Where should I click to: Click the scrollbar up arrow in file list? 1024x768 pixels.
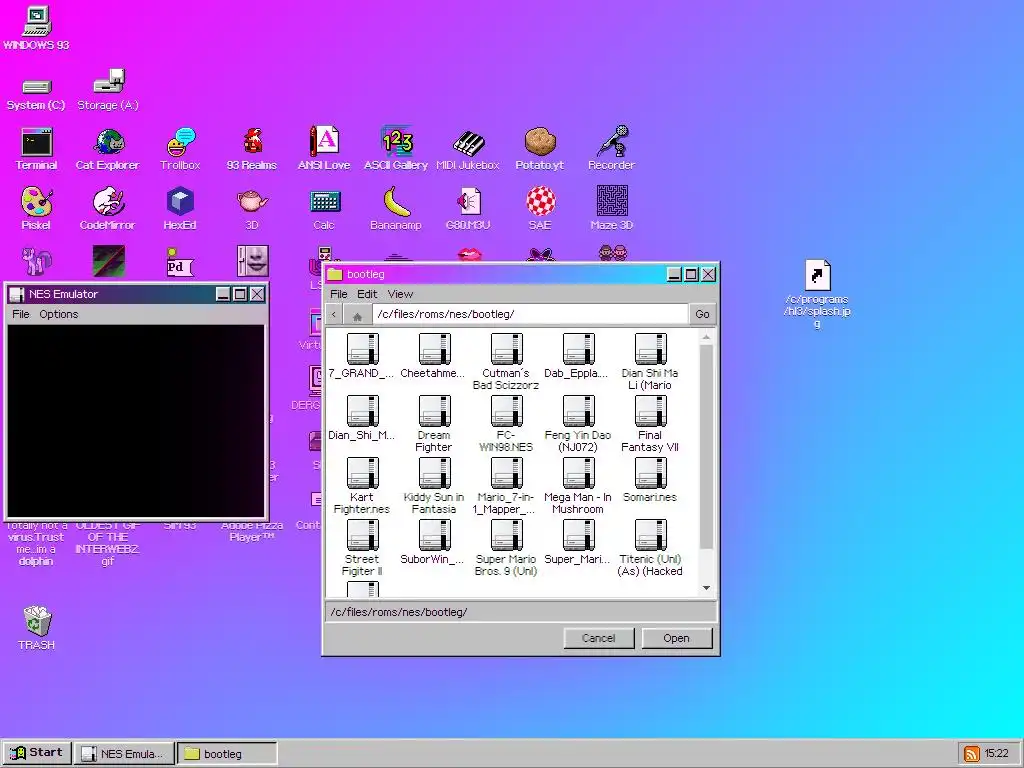[706, 337]
